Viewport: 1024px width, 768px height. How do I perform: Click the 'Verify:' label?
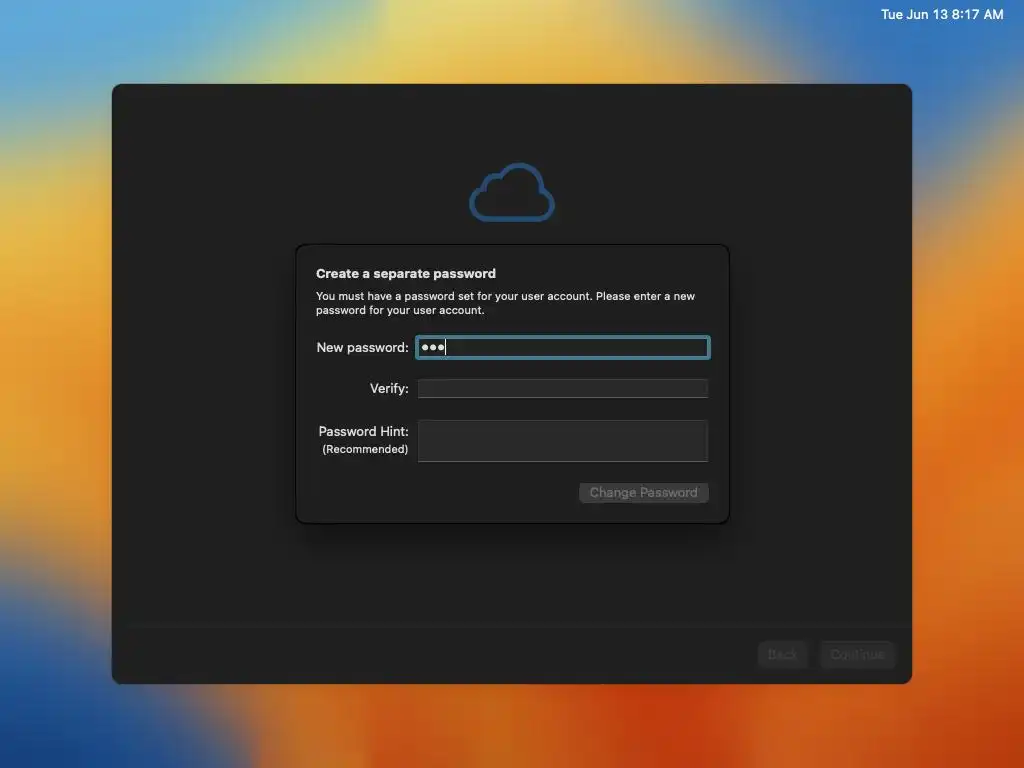pyautogui.click(x=389, y=389)
